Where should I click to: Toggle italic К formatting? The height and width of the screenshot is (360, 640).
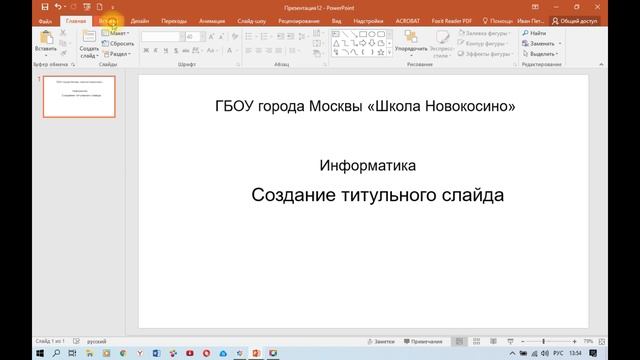[x=156, y=51]
